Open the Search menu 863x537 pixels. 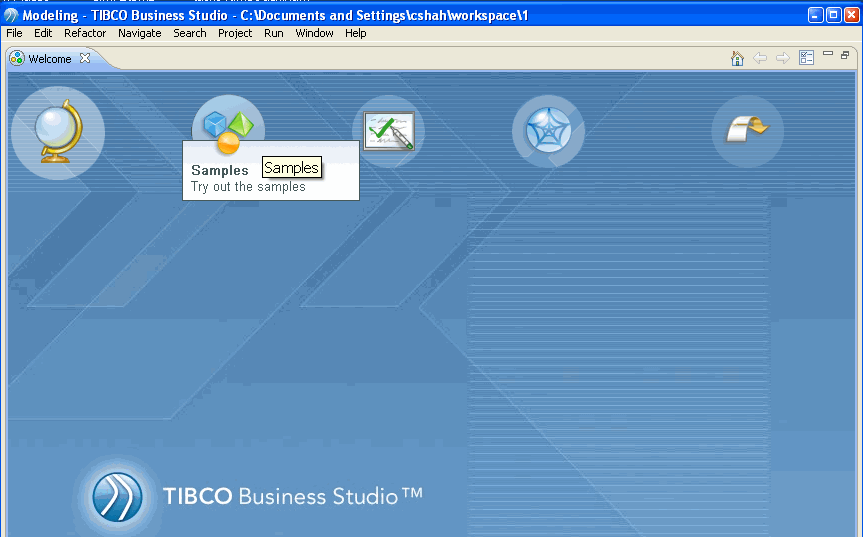[x=190, y=33]
